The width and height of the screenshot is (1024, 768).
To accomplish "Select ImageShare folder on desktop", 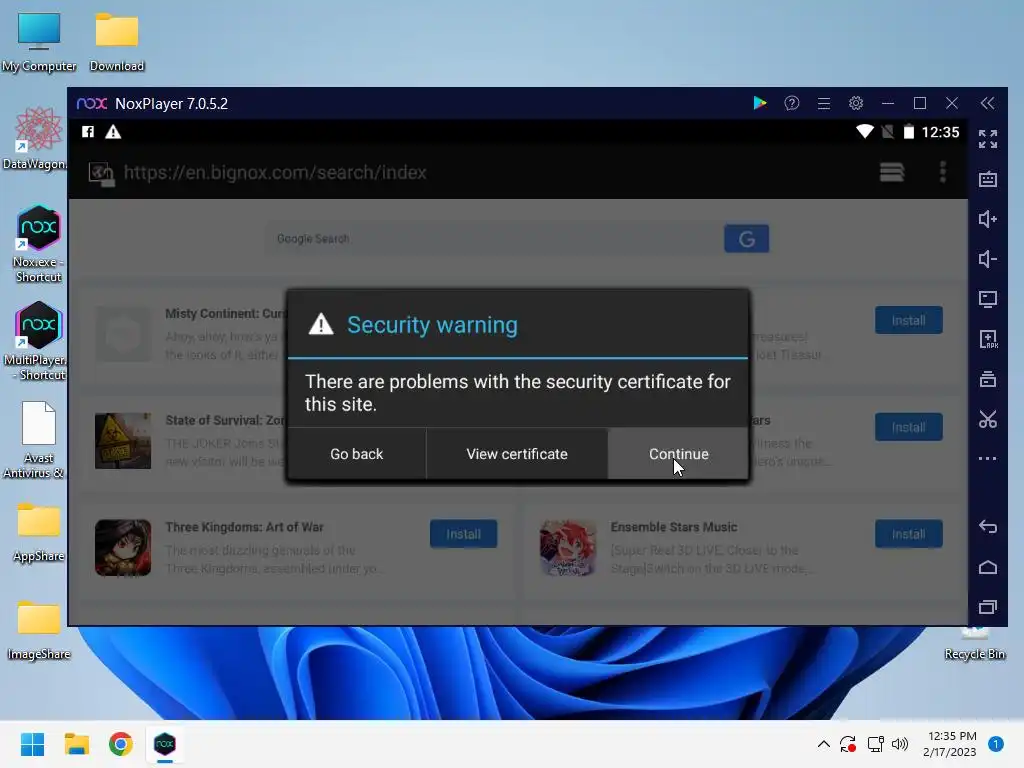I will point(39,630).
